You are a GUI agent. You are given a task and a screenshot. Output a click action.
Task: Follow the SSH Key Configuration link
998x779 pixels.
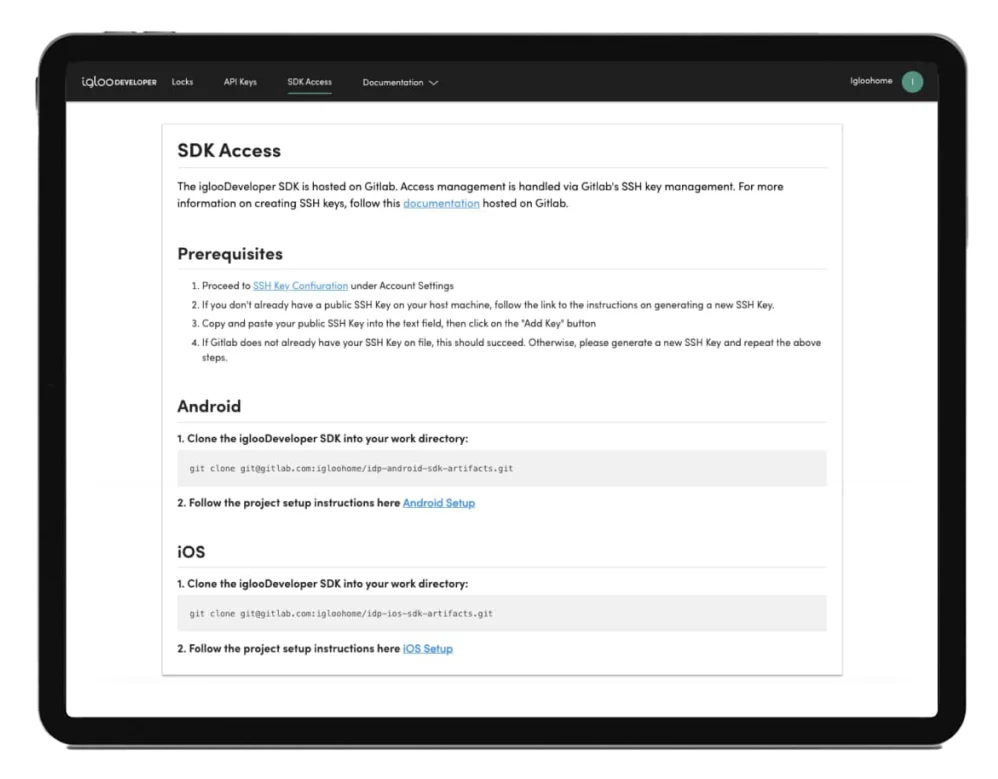pyautogui.click(x=300, y=286)
